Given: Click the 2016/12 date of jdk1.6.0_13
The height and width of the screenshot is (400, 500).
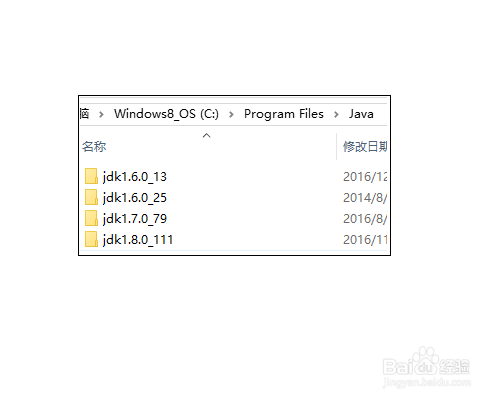Looking at the screenshot, I should 365,177.
